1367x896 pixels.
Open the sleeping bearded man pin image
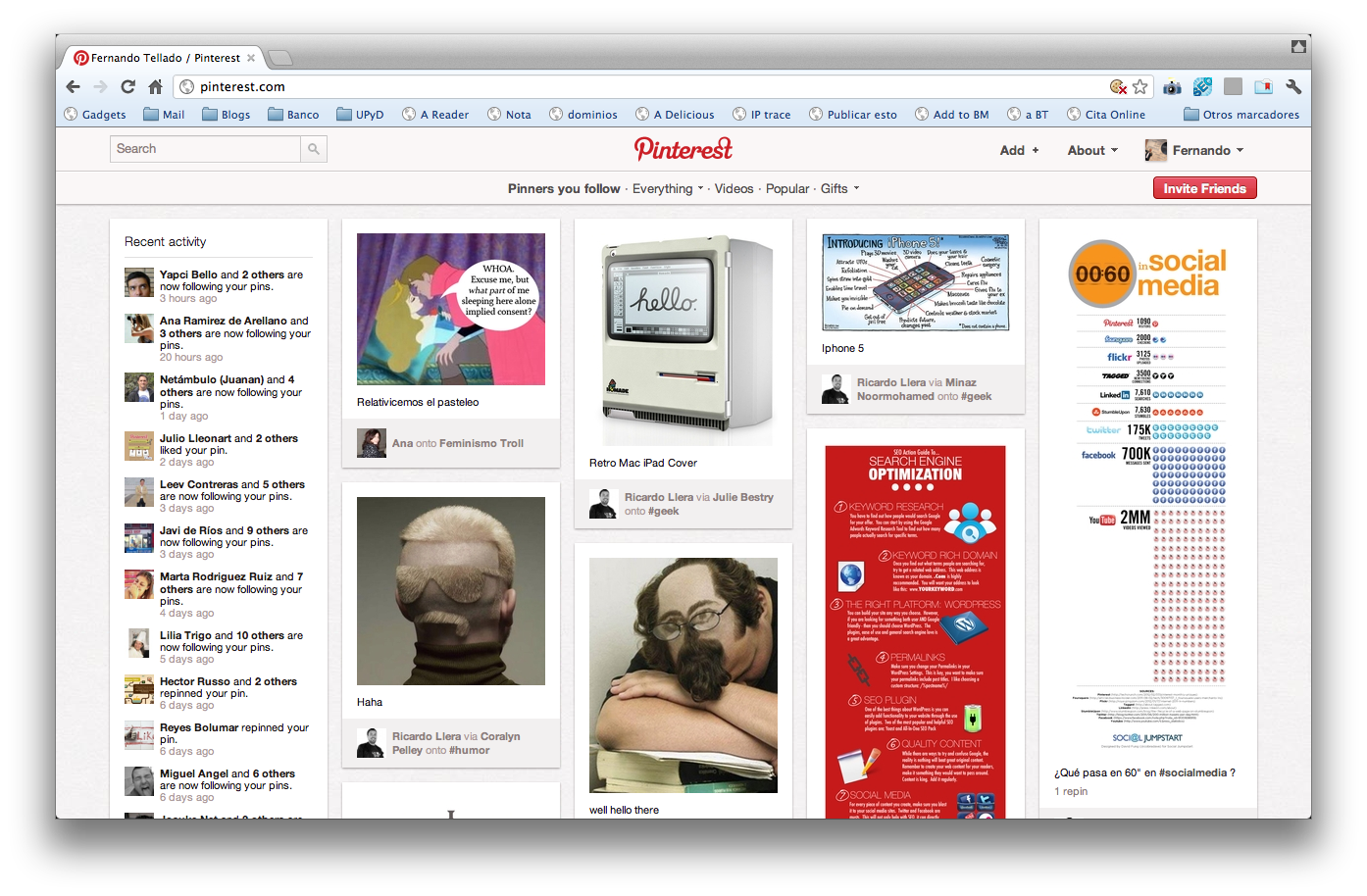(x=683, y=675)
